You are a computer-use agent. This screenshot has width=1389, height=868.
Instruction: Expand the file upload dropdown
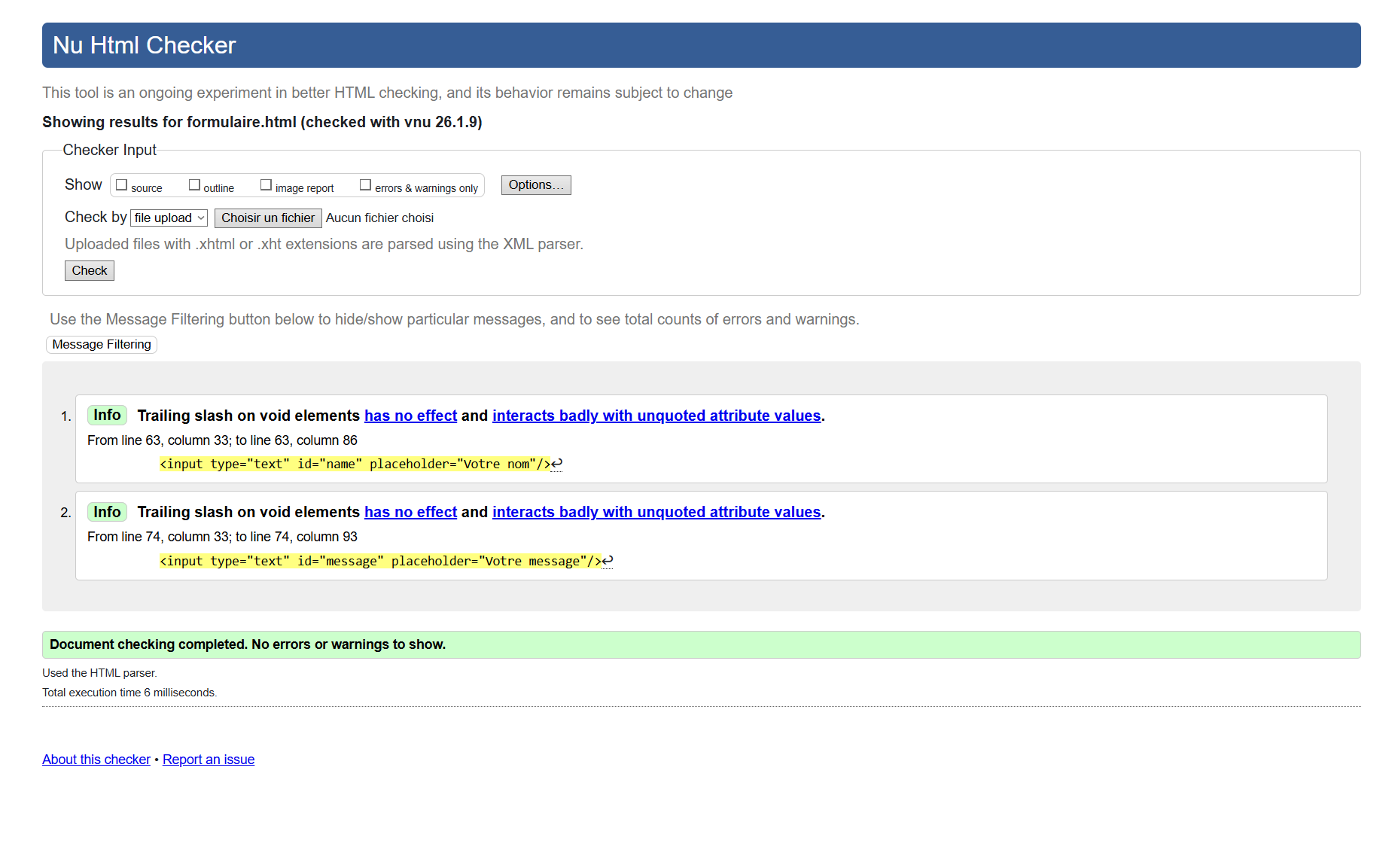click(x=169, y=218)
